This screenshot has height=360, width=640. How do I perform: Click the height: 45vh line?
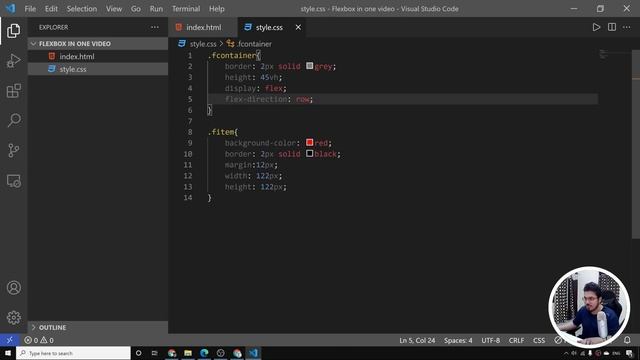tap(253, 77)
